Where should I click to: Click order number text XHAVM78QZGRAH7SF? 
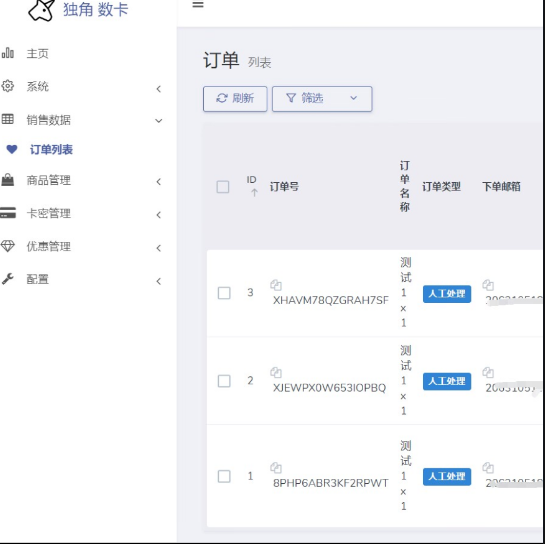(331, 300)
